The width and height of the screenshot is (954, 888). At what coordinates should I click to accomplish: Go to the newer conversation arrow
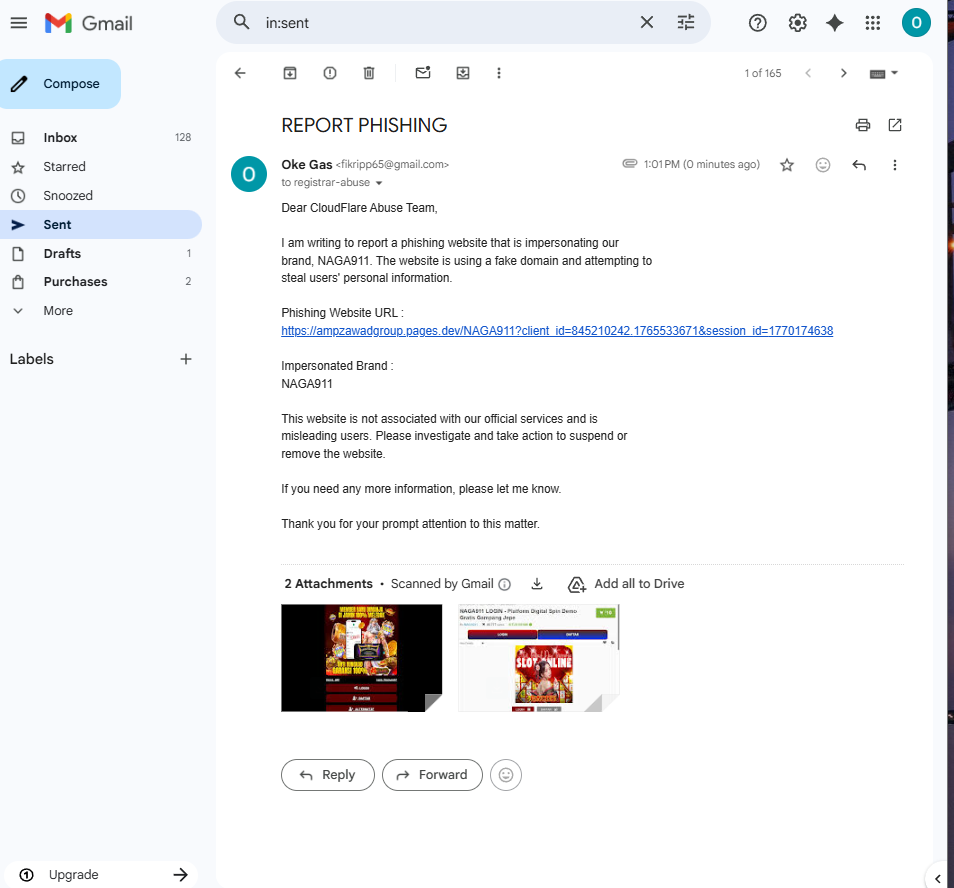tap(808, 73)
